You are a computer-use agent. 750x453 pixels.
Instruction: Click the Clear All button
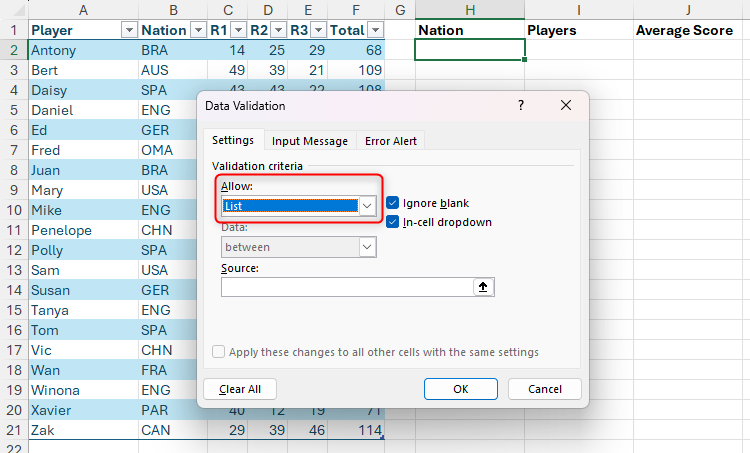239,389
